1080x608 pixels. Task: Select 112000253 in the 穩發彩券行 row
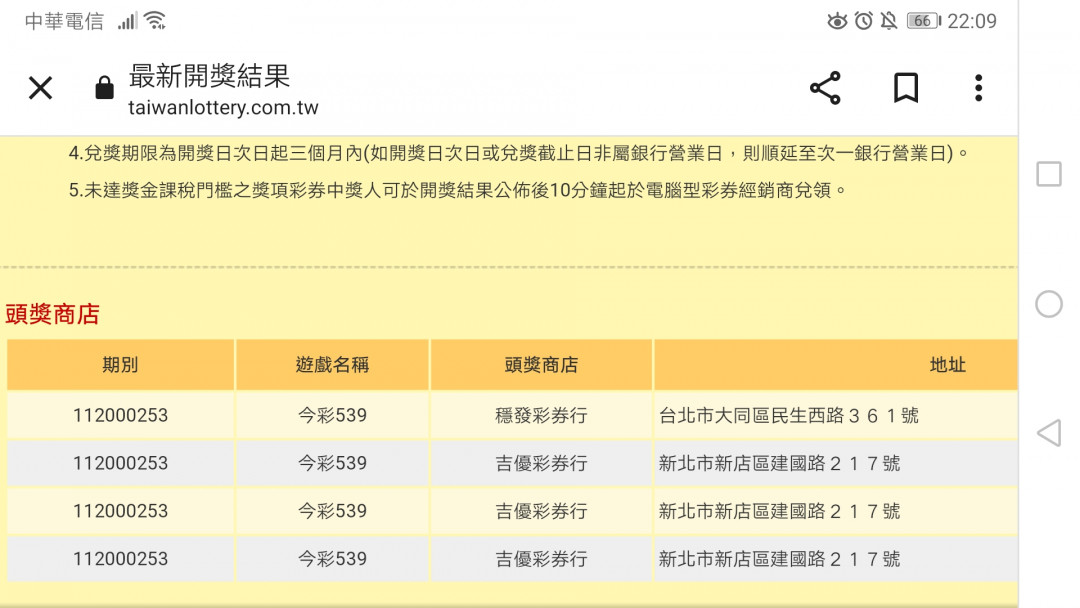(x=121, y=415)
